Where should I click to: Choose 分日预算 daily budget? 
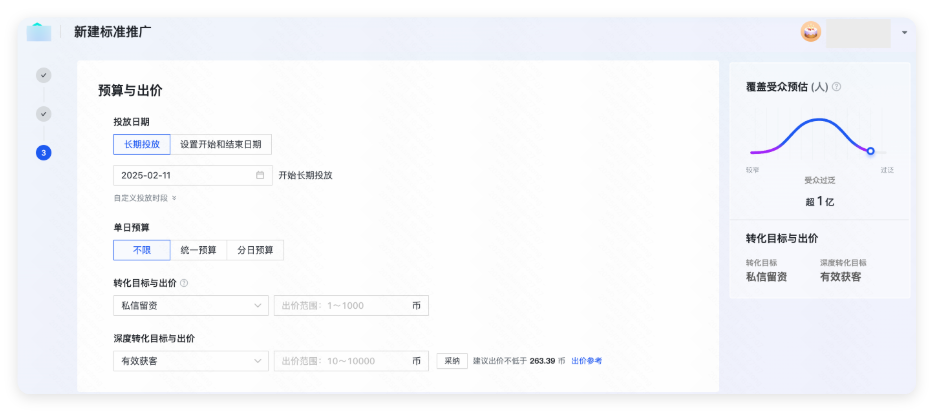tap(255, 250)
